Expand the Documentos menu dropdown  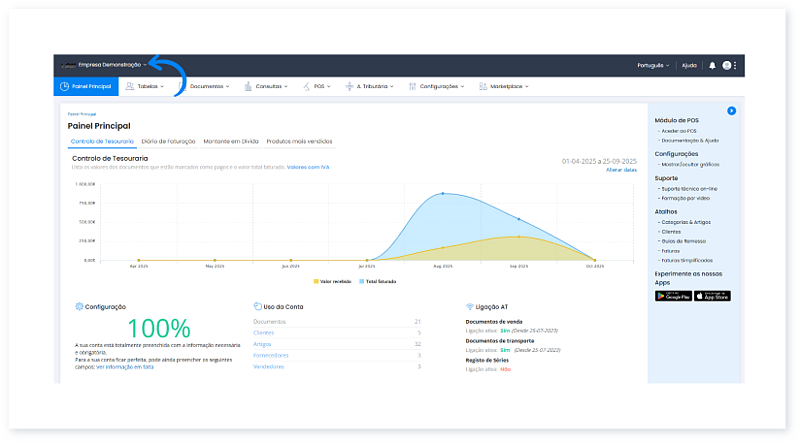pyautogui.click(x=207, y=87)
